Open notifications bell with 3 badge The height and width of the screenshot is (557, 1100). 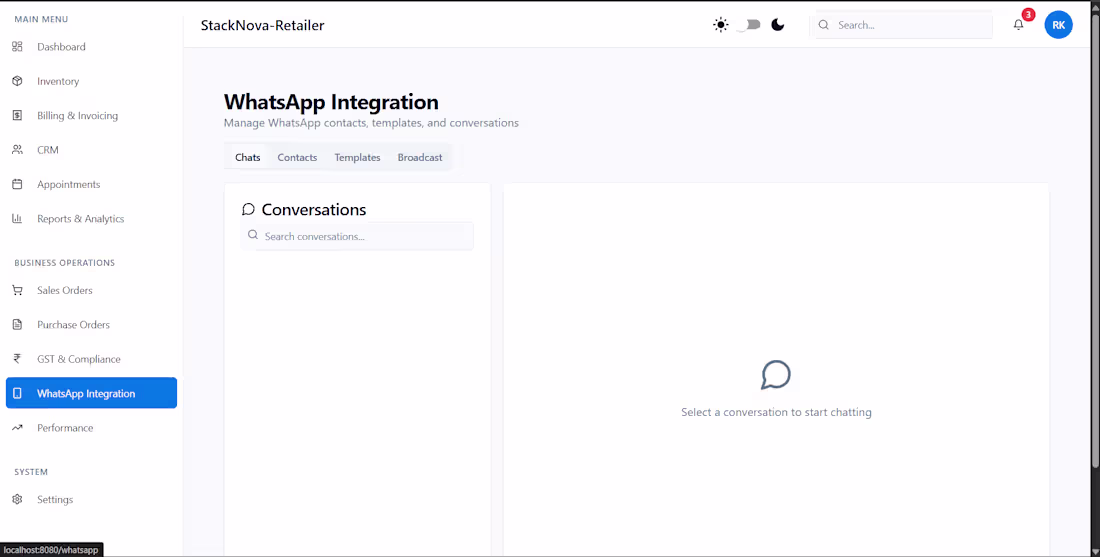tap(1019, 25)
